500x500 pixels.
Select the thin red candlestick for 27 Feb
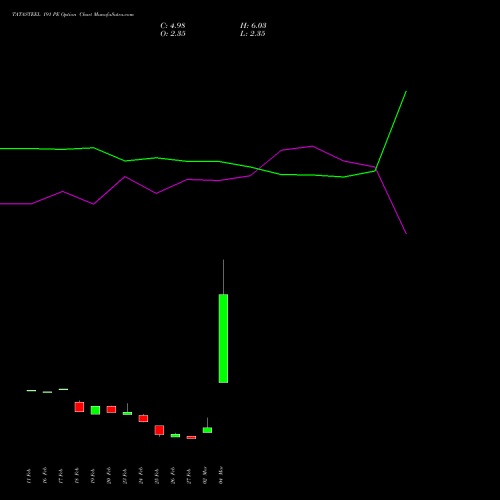pos(191,437)
